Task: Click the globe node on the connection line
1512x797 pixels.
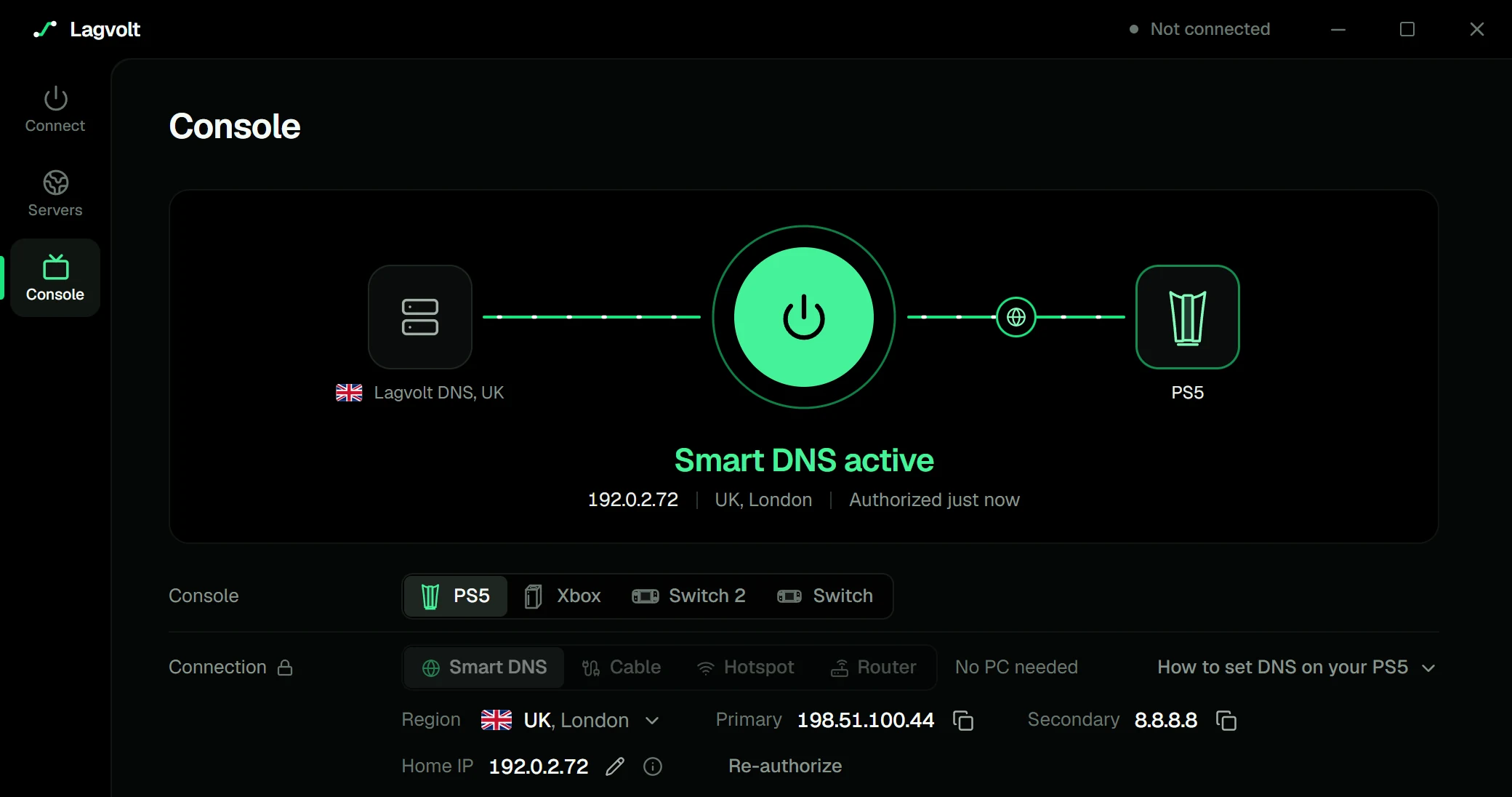Action: point(1016,317)
